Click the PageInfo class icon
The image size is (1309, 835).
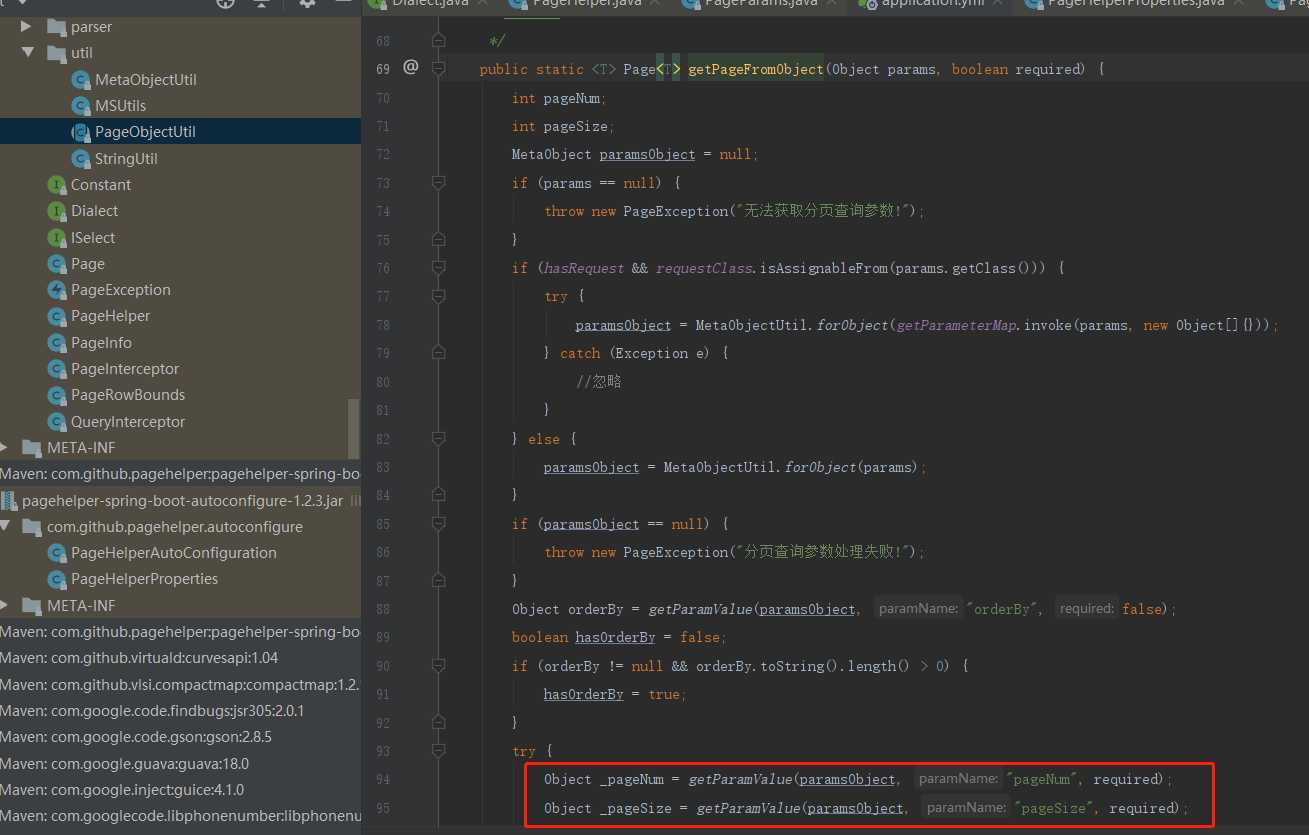coord(57,343)
